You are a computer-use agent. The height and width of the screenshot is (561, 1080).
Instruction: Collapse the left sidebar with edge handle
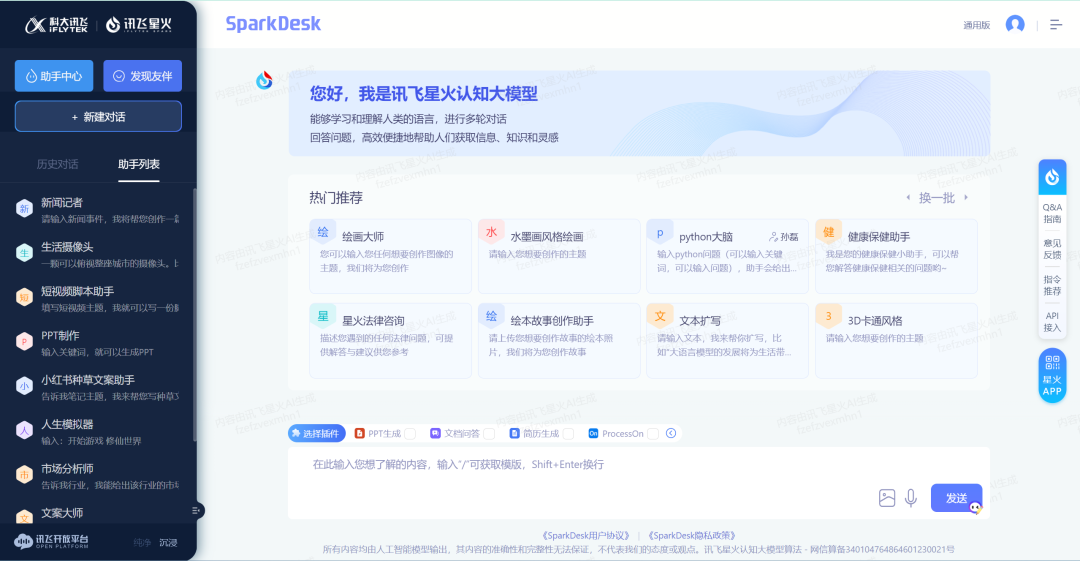click(x=196, y=510)
